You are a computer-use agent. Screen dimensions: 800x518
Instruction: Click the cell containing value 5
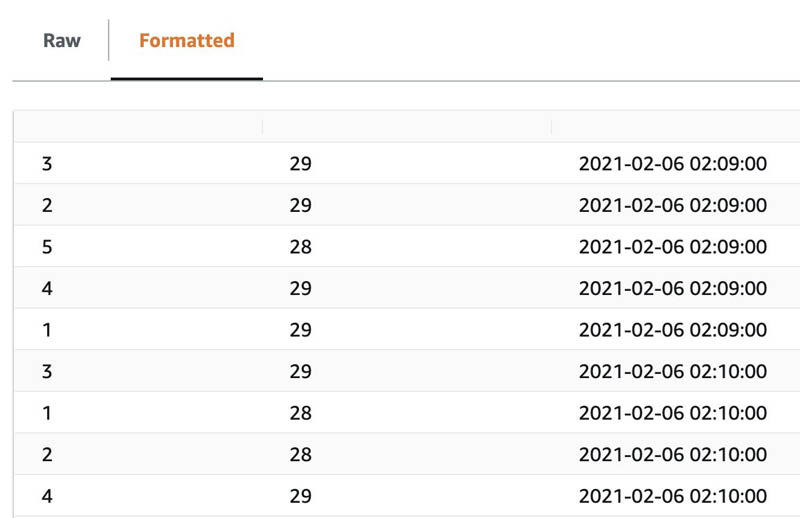[x=47, y=246]
